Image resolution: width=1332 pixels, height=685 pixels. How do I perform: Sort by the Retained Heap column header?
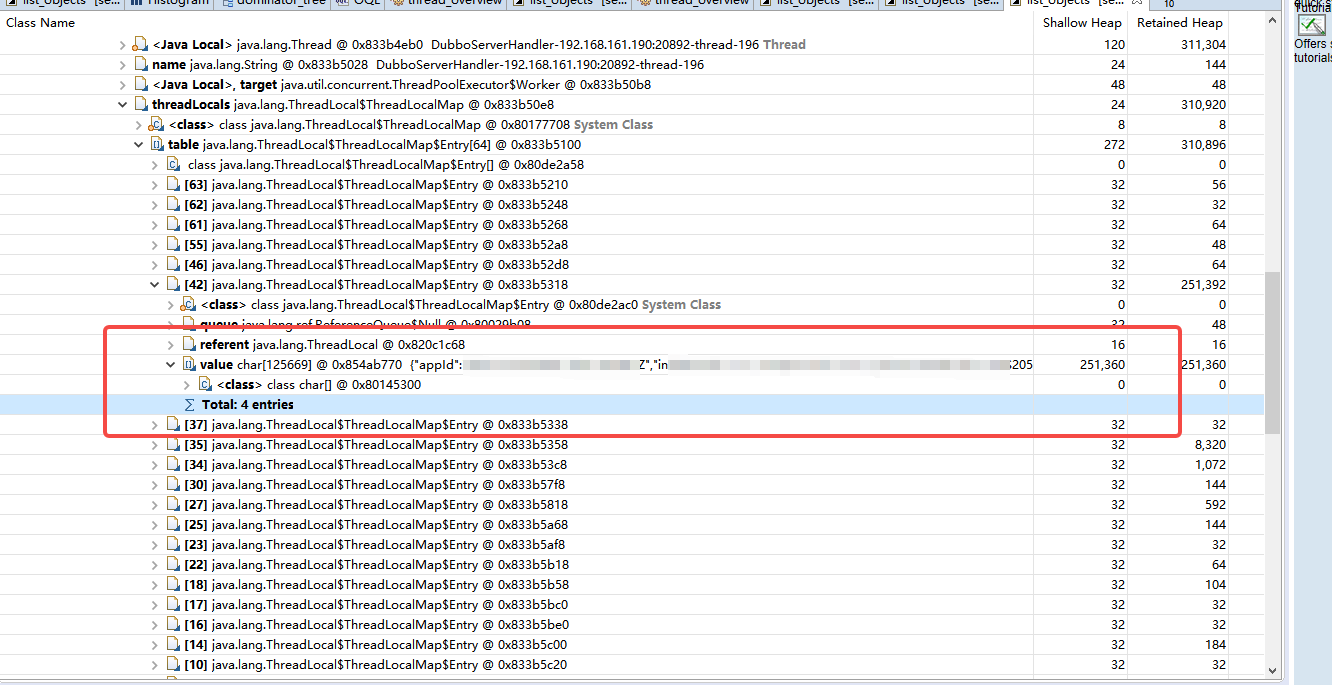point(1179,22)
